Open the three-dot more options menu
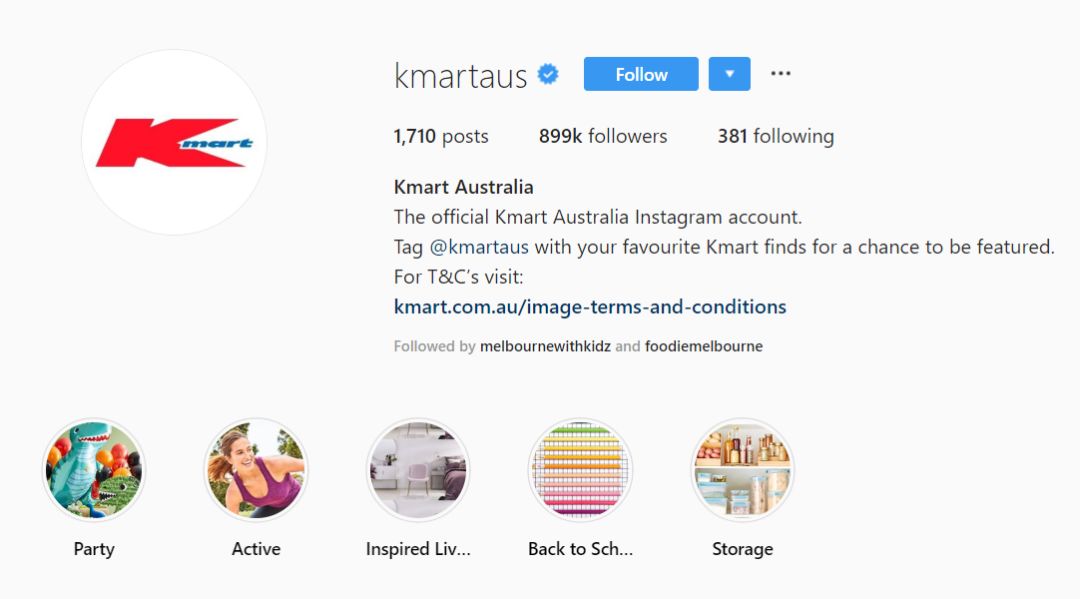This screenshot has width=1080, height=599. click(780, 74)
